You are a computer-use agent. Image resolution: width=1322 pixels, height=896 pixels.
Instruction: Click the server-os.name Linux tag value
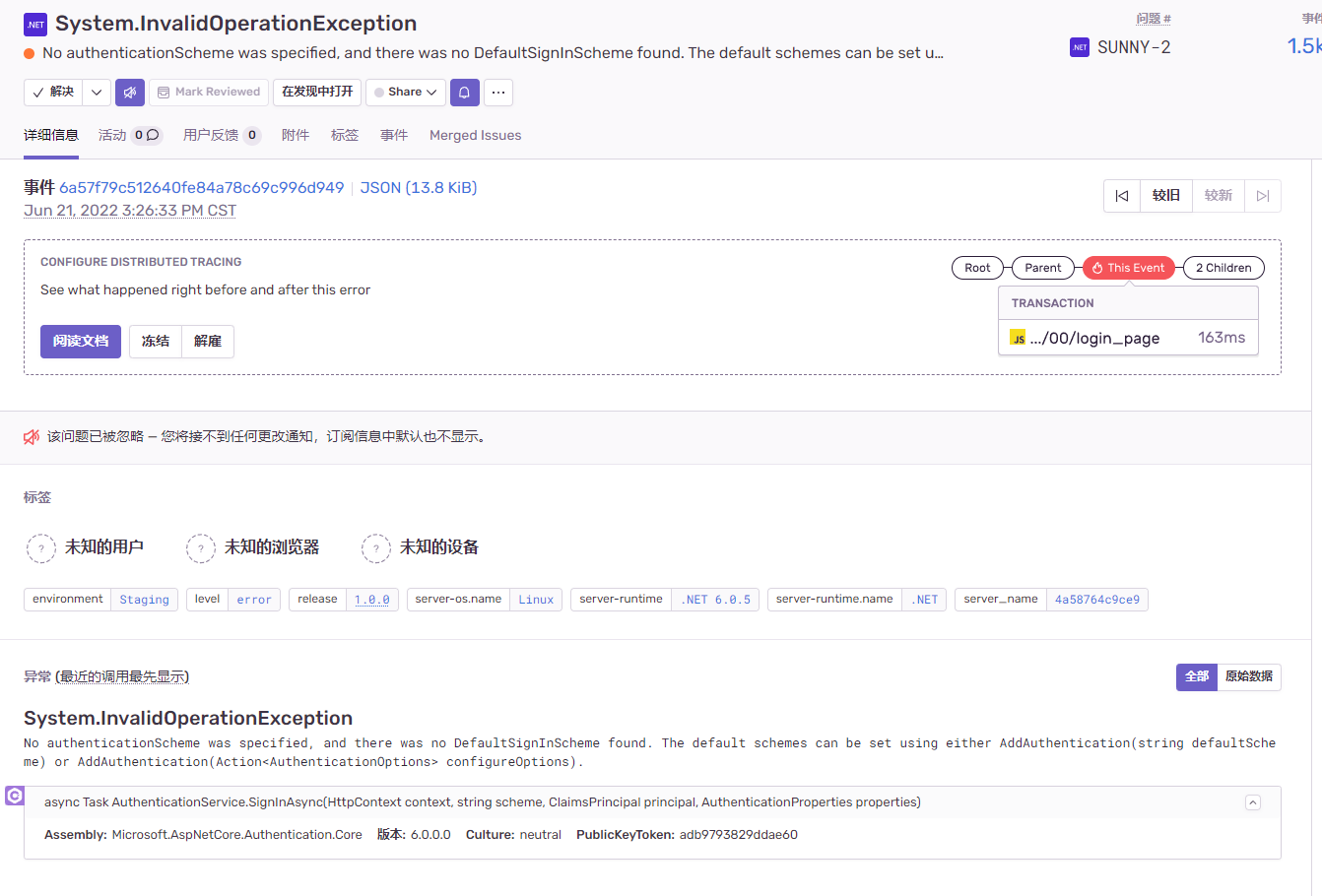coord(536,600)
